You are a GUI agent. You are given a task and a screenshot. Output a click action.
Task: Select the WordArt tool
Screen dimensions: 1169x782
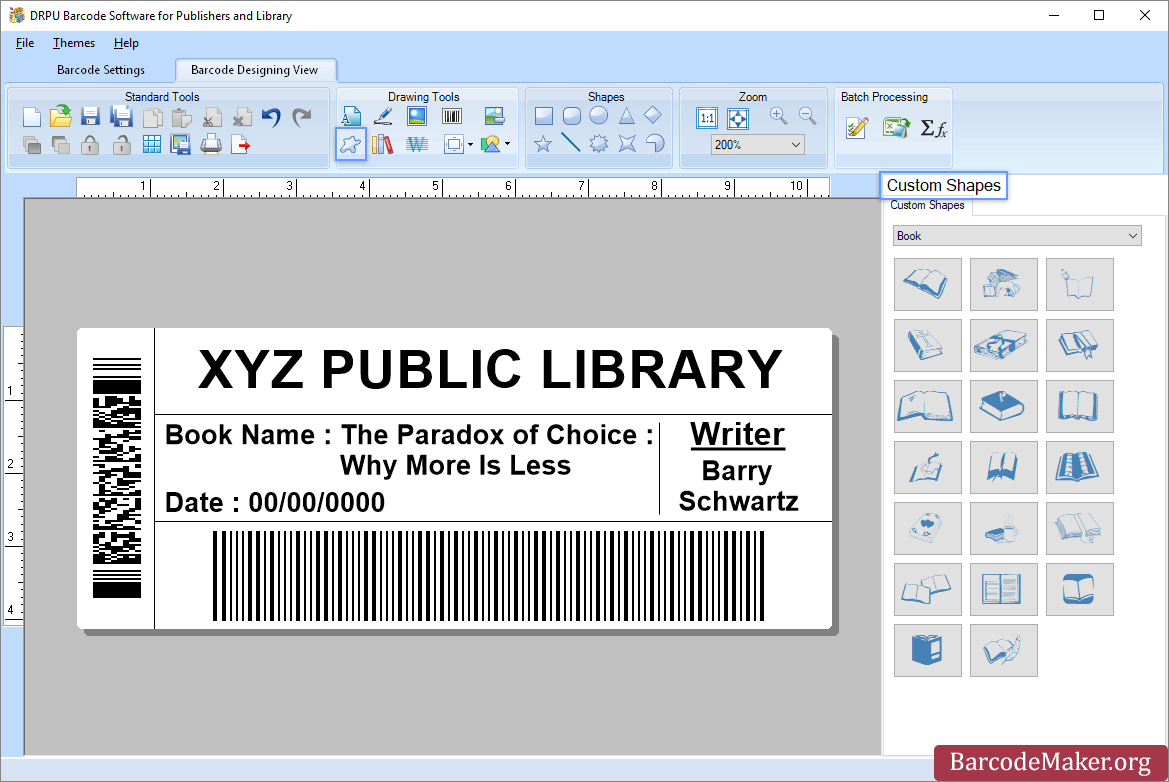(417, 144)
